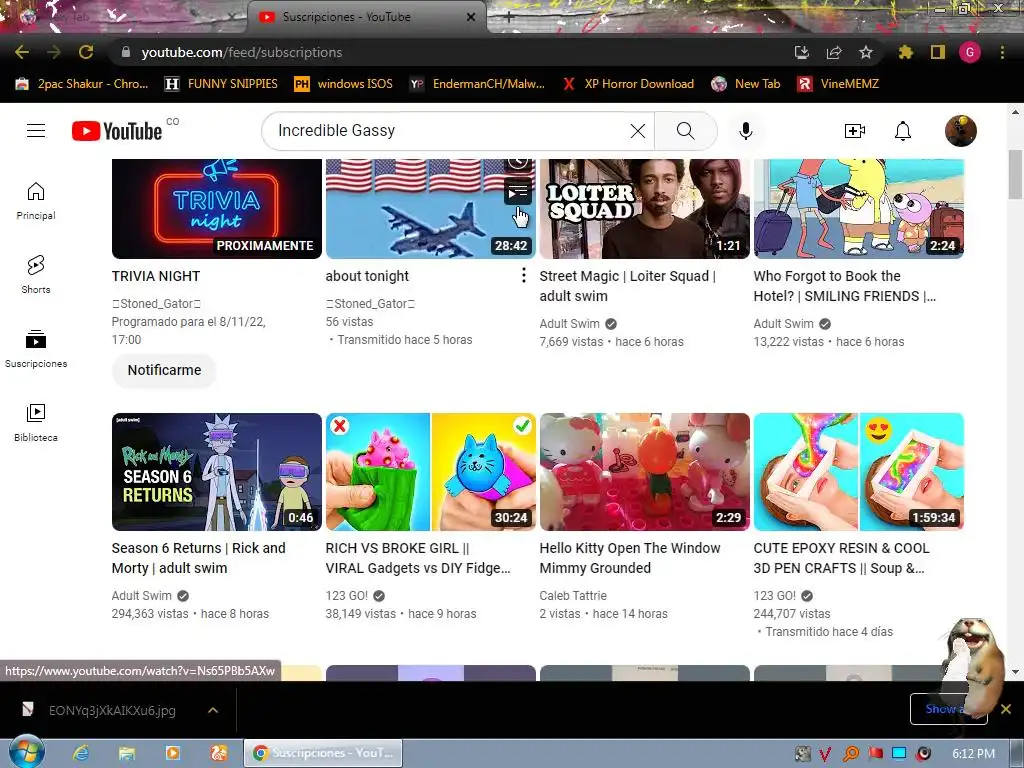Expand download options for EONYq3jXkAIKXu6.jpg
Screen dimensions: 1024x768
(x=213, y=710)
